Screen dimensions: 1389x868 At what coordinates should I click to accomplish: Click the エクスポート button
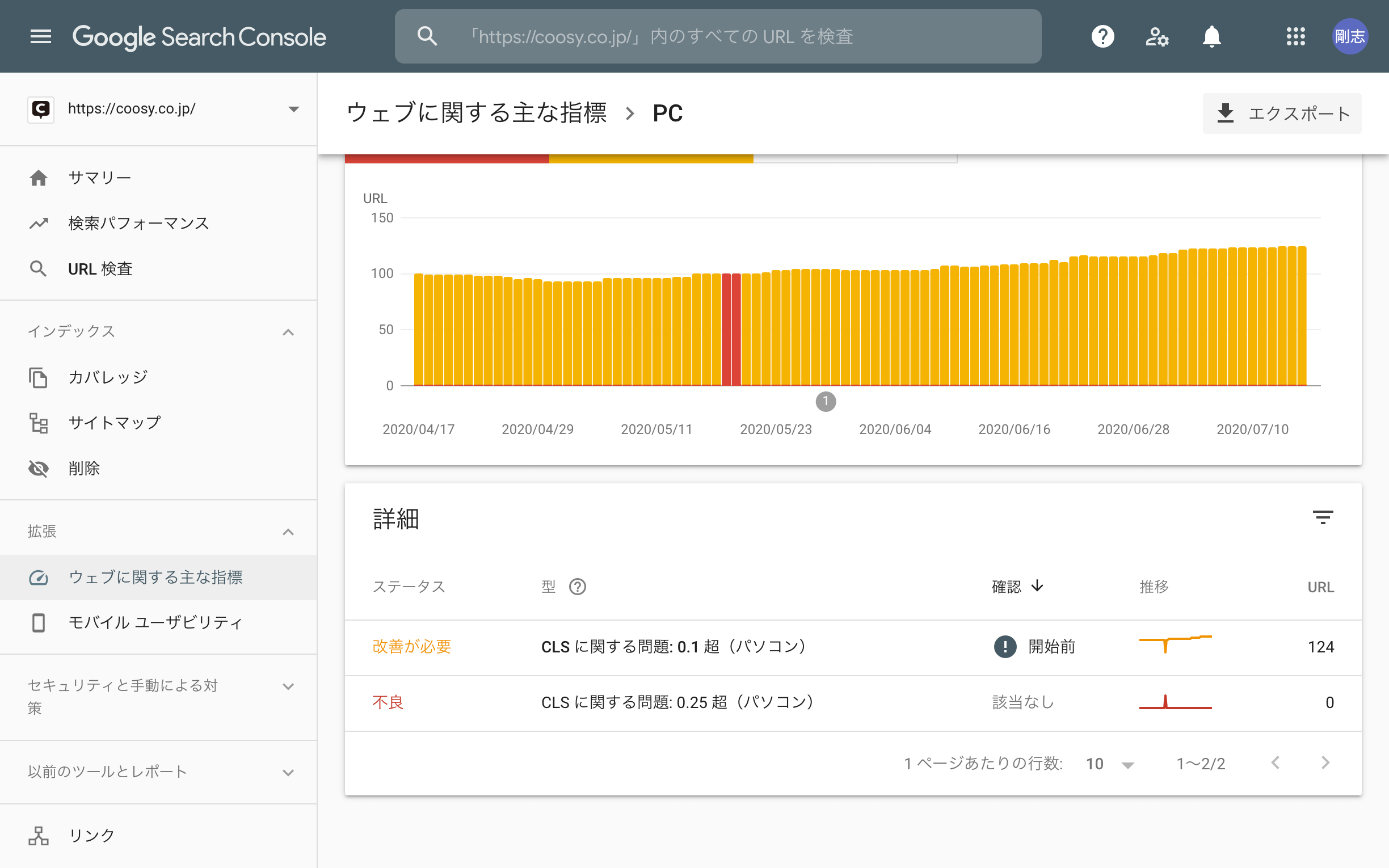[1282, 113]
